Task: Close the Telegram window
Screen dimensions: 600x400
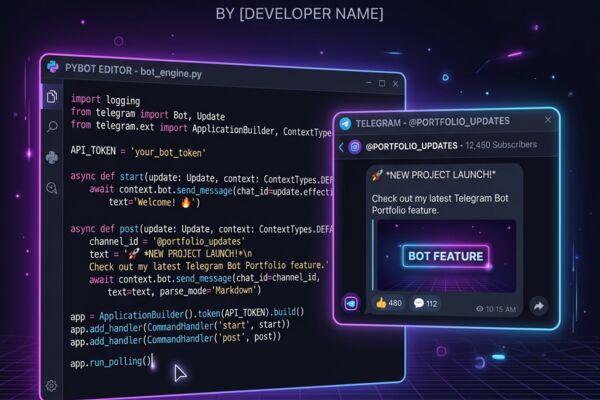Action: pos(548,120)
